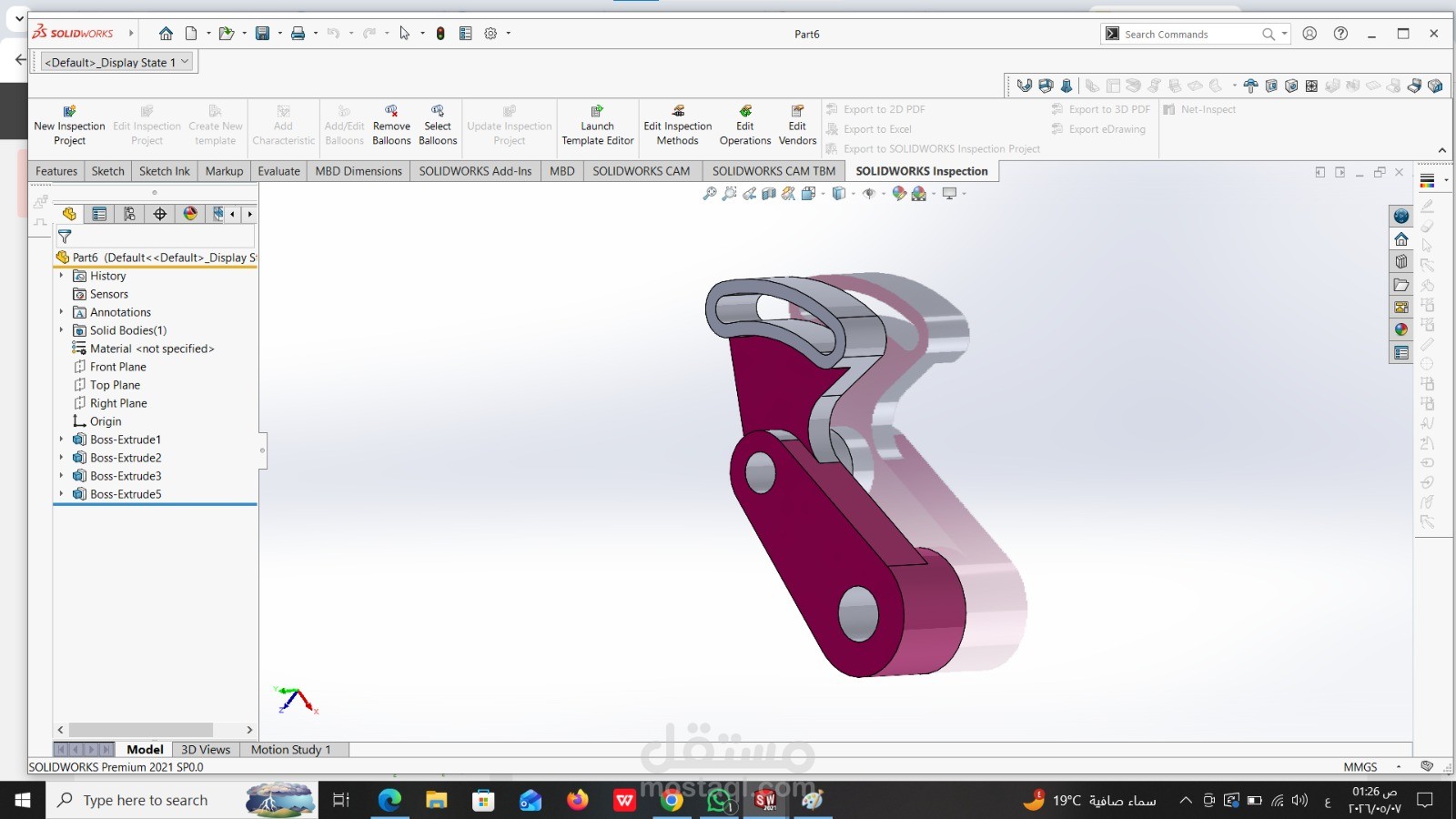Open Edit Vendors

797,126
